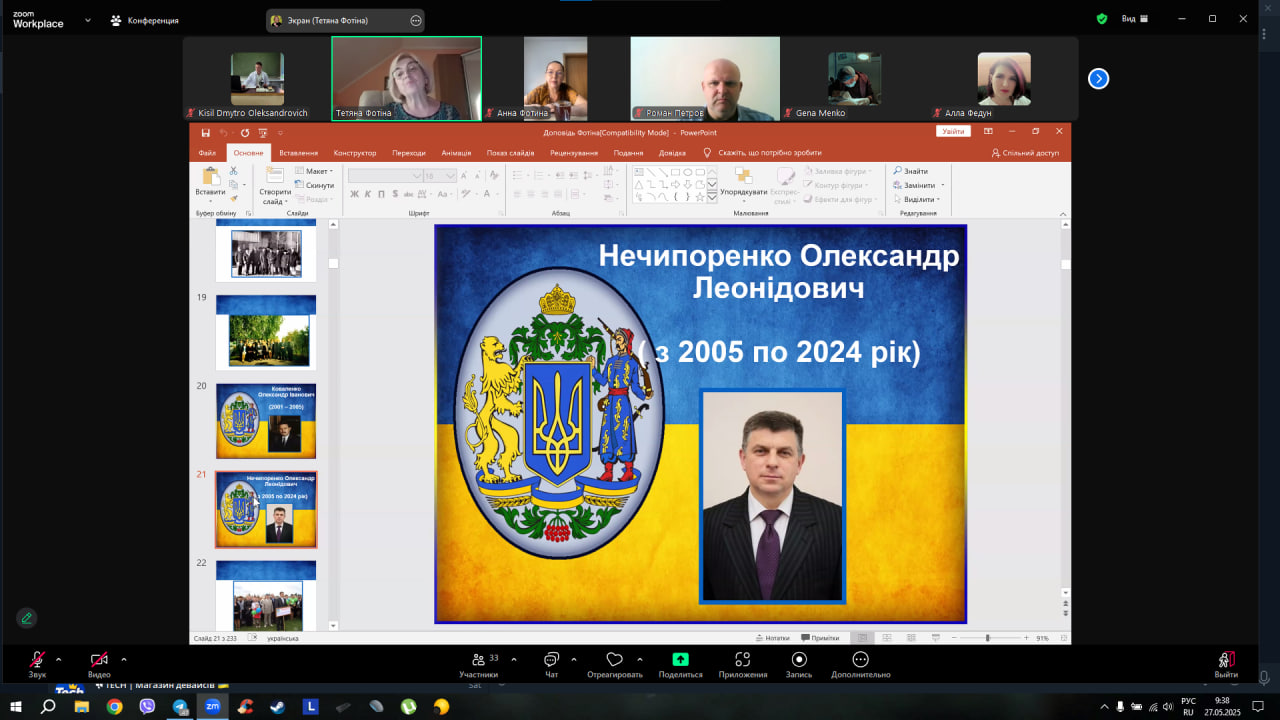Click the green Поделиться share screen icon
This screenshot has width=1280, height=720.
coord(680,660)
